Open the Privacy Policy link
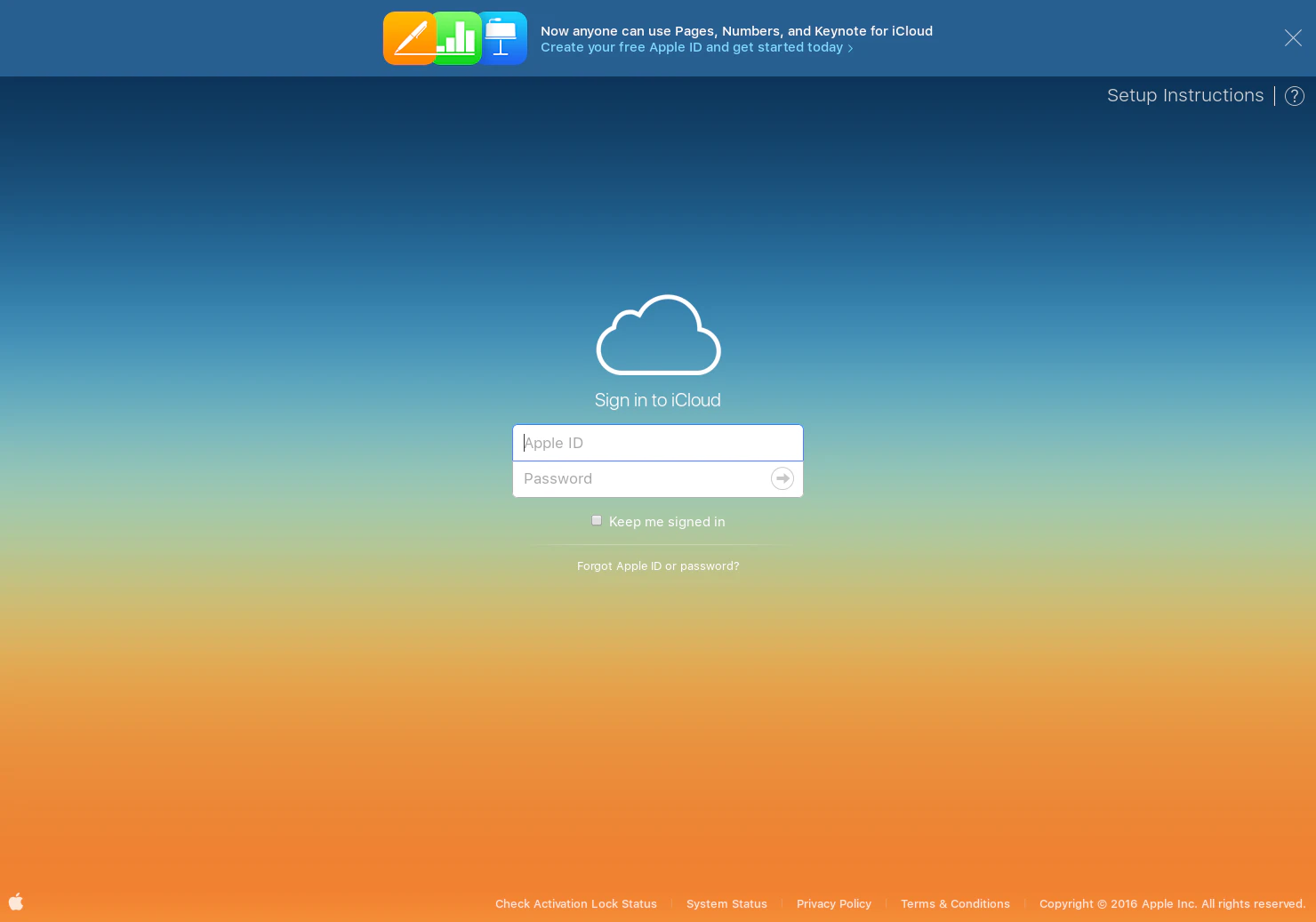 834,903
